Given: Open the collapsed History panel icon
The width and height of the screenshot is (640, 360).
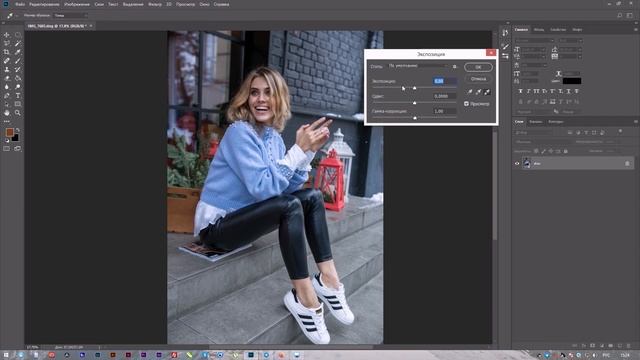Looking at the screenshot, I should [505, 33].
